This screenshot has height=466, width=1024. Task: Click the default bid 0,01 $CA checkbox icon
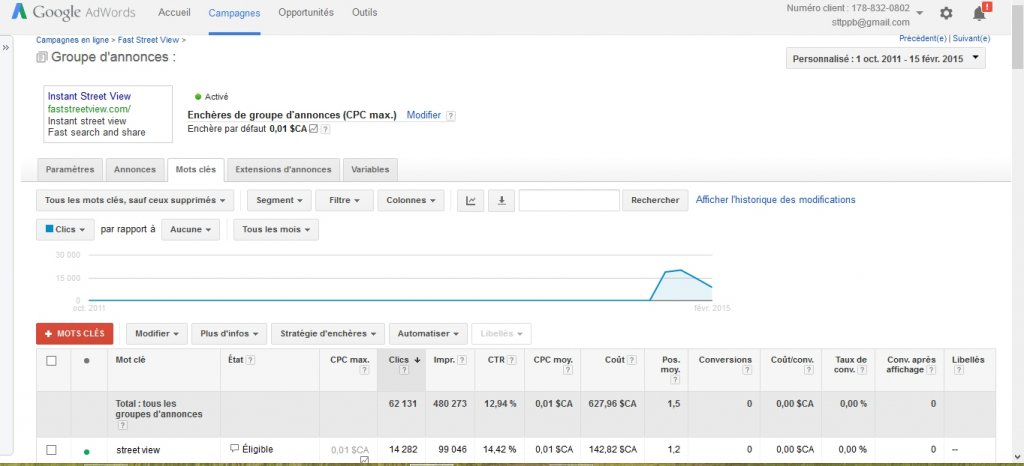[x=313, y=129]
